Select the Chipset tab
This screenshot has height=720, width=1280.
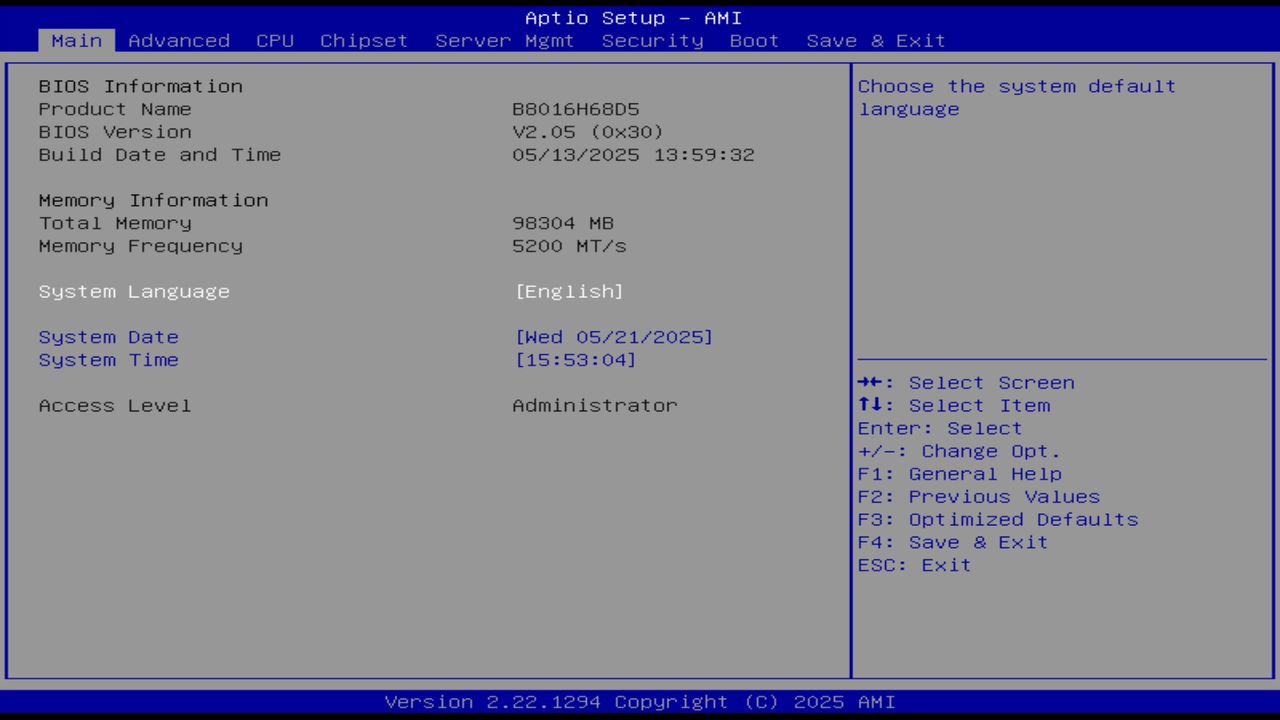(363, 40)
